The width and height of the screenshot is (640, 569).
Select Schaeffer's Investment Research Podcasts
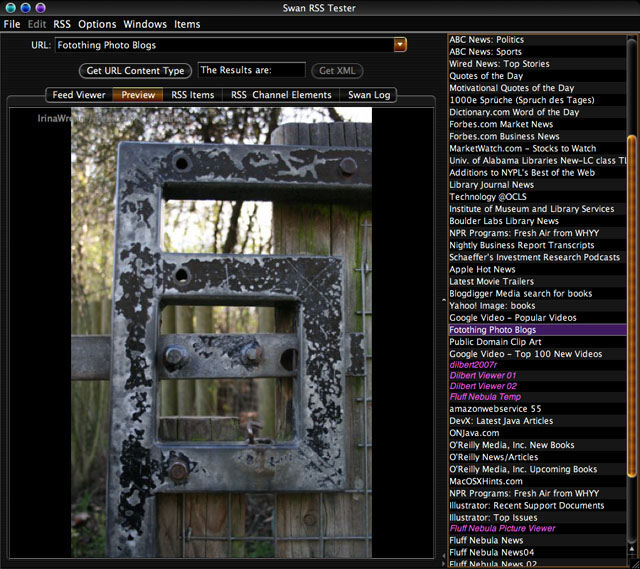click(x=537, y=257)
